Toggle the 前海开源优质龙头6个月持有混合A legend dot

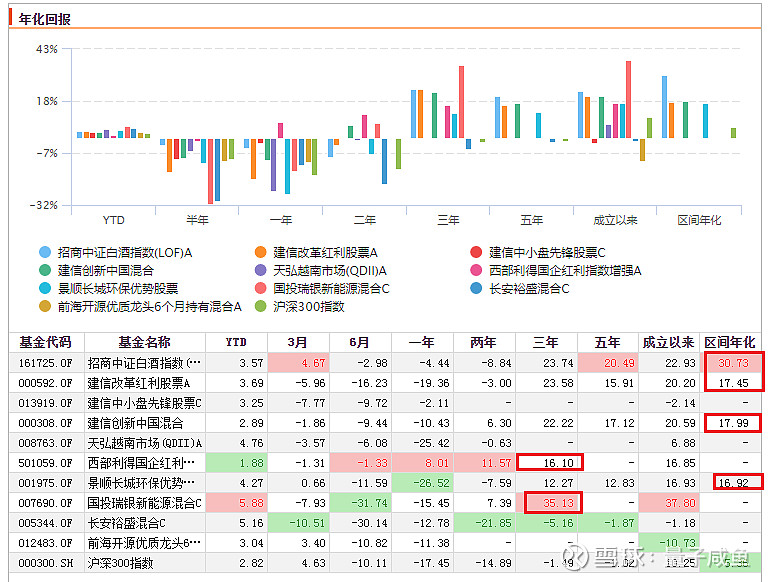pyautogui.click(x=45, y=307)
